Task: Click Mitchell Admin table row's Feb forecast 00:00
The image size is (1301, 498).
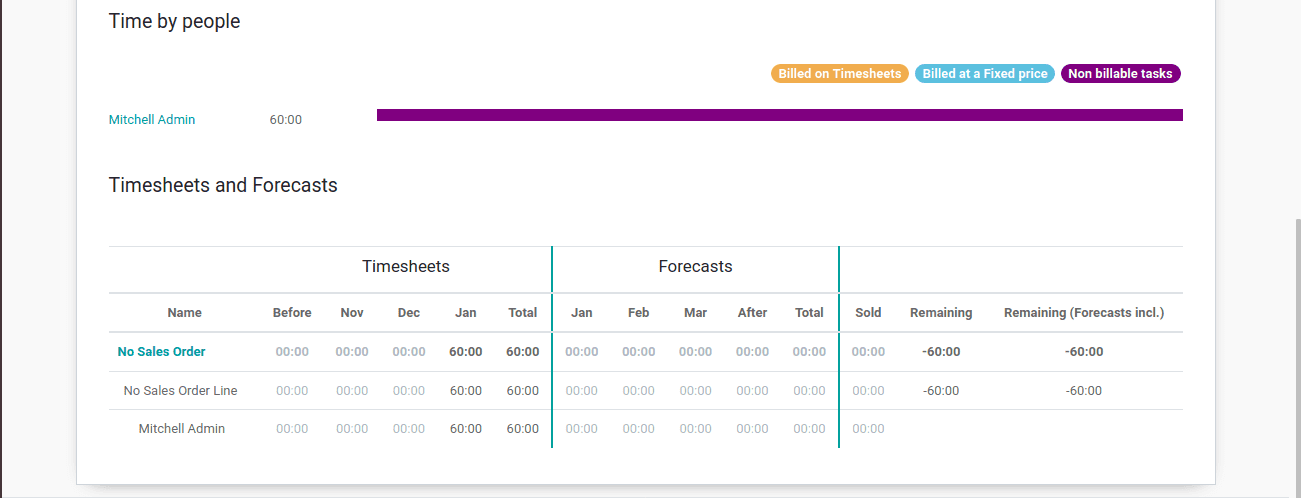Action: point(639,429)
